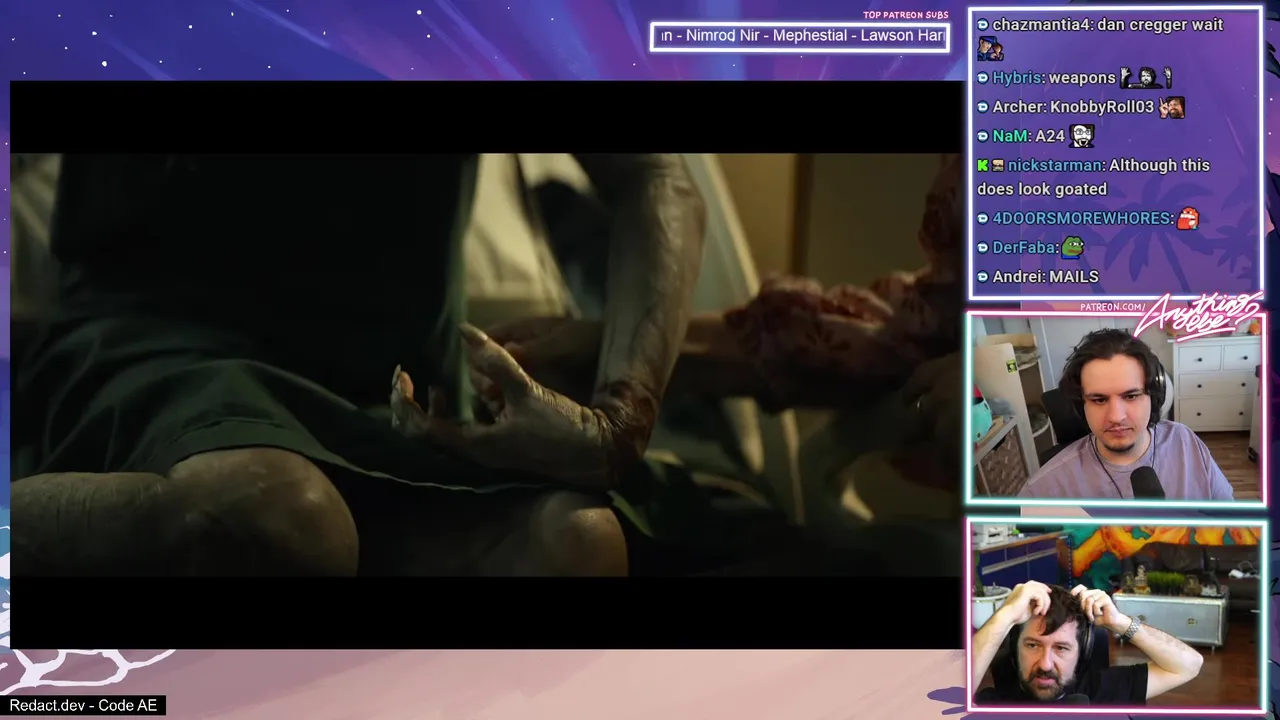Click the platform badge before 4DOORSMOREWHORES
Screen dimensions: 1280x720
(983, 219)
